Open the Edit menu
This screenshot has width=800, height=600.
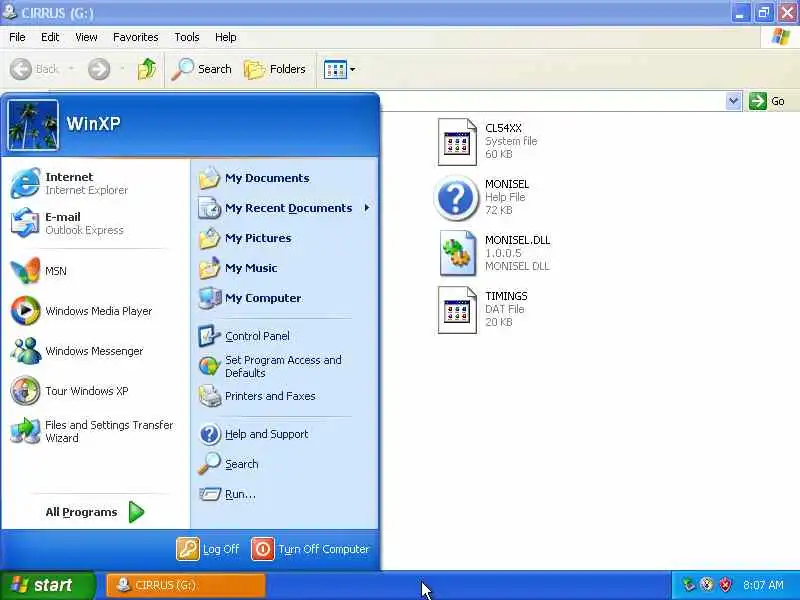point(50,37)
